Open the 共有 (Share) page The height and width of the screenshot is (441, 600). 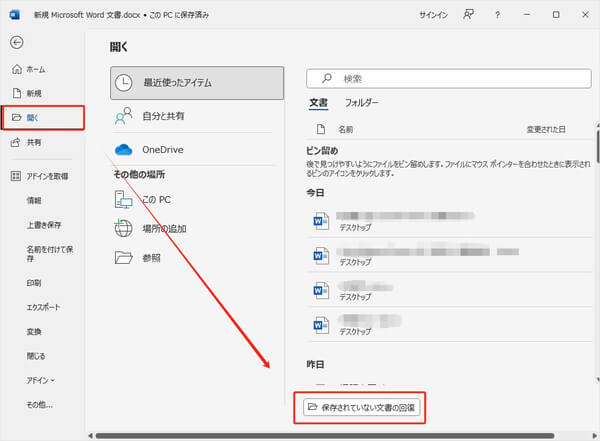click(34, 142)
